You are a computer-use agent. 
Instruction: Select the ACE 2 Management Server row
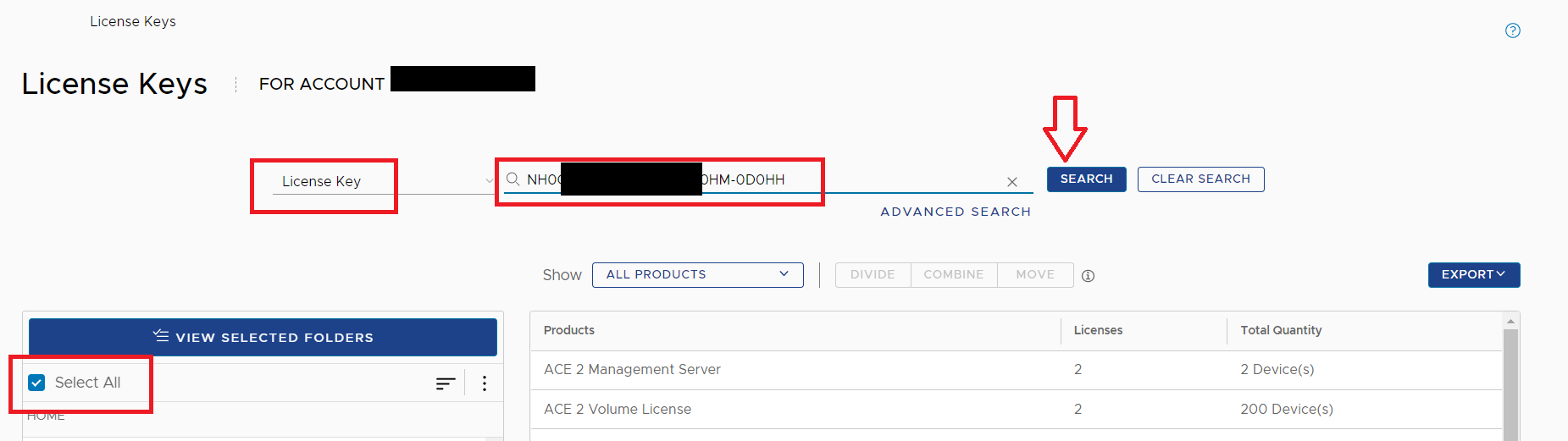point(1016,370)
